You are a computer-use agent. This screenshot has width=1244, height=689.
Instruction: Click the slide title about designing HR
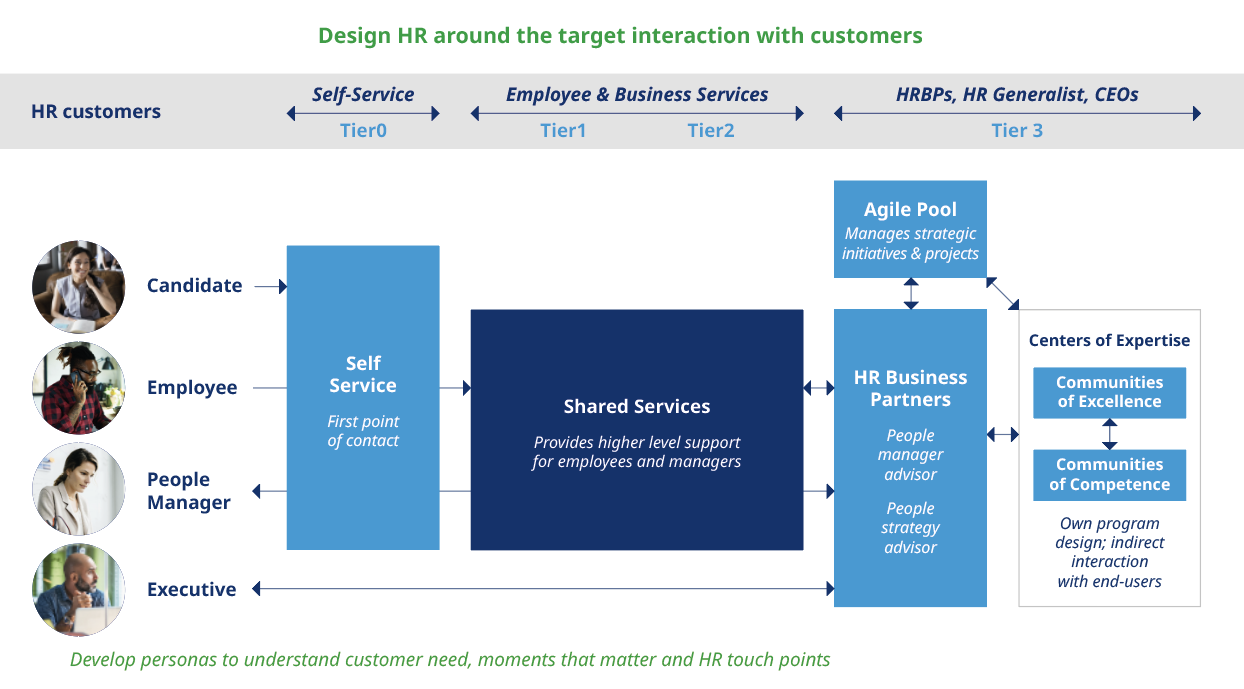[x=620, y=36]
